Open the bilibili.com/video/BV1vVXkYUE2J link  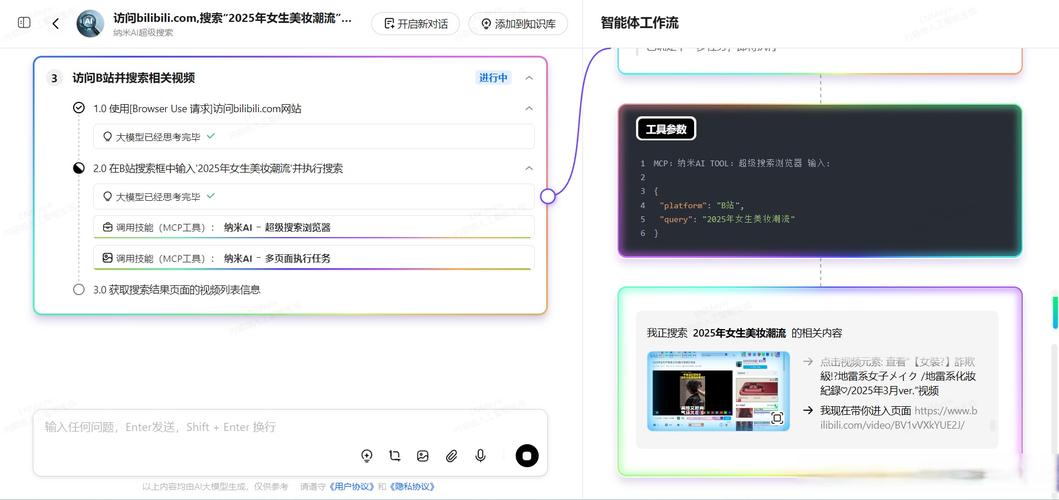pos(899,418)
